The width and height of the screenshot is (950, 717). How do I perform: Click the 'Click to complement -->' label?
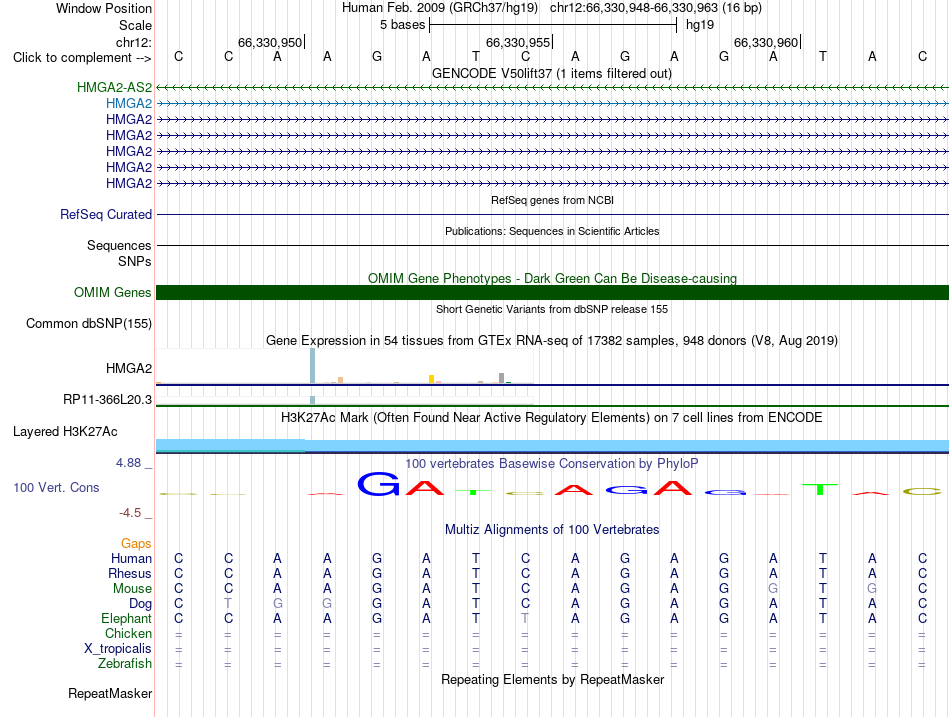(82, 58)
